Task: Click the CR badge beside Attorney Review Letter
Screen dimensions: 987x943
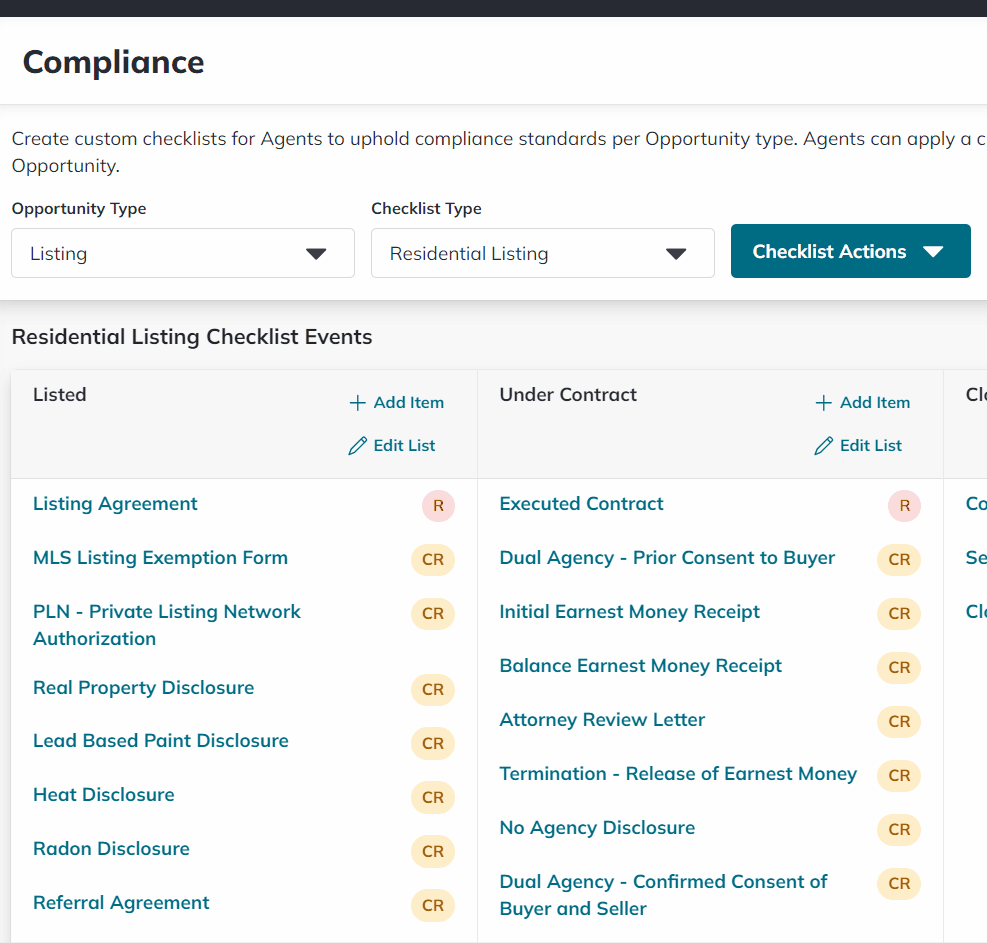Action: [x=898, y=722]
